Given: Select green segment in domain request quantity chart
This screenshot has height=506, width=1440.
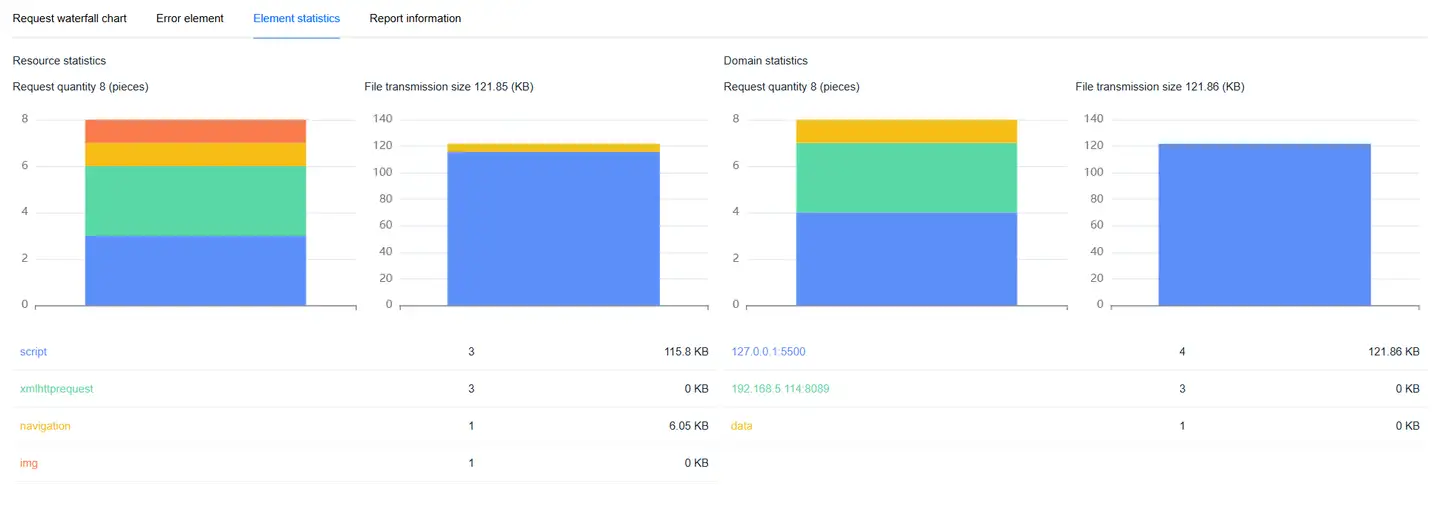Looking at the screenshot, I should pyautogui.click(x=906, y=177).
